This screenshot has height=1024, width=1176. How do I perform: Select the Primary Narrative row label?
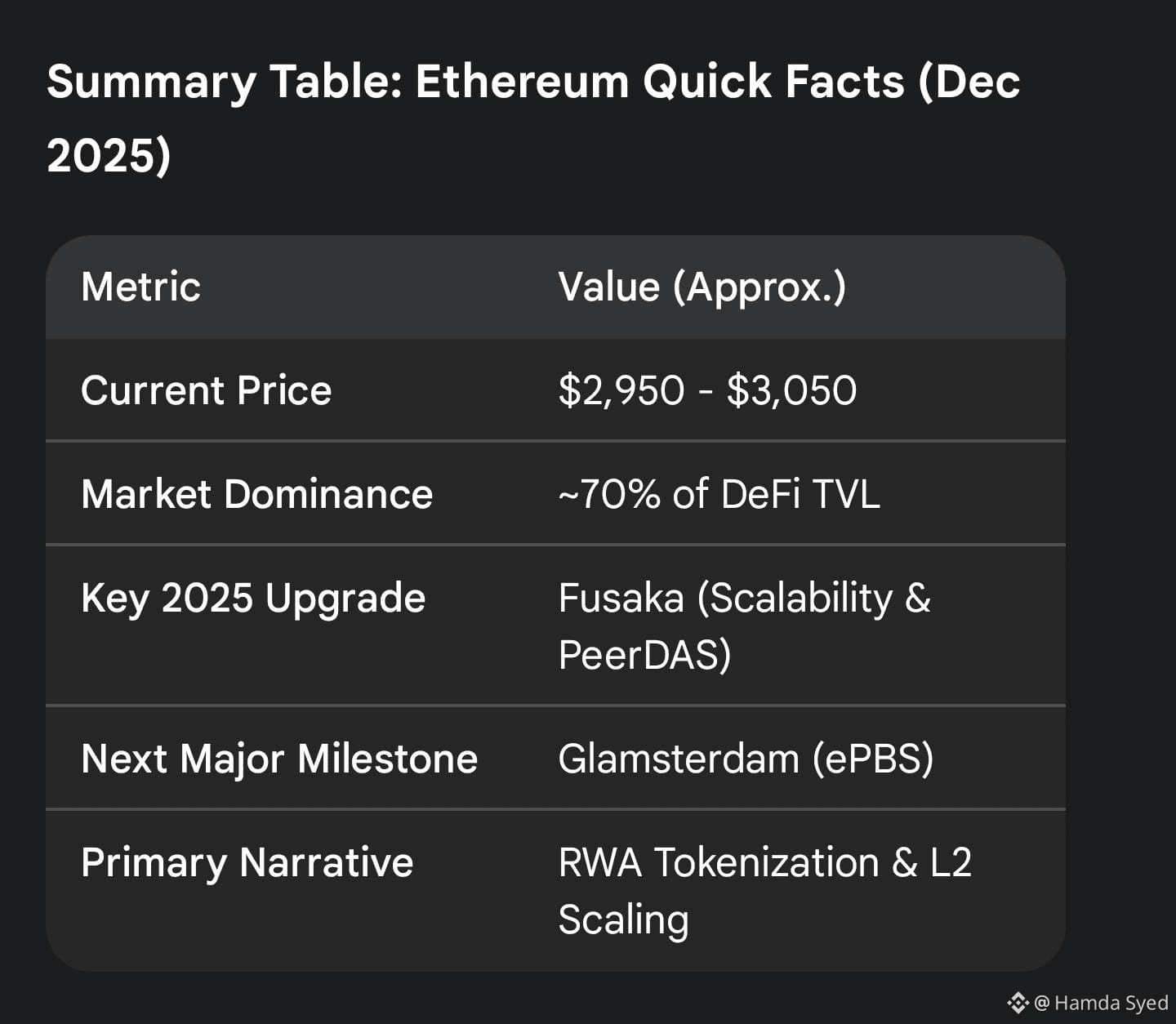(247, 862)
